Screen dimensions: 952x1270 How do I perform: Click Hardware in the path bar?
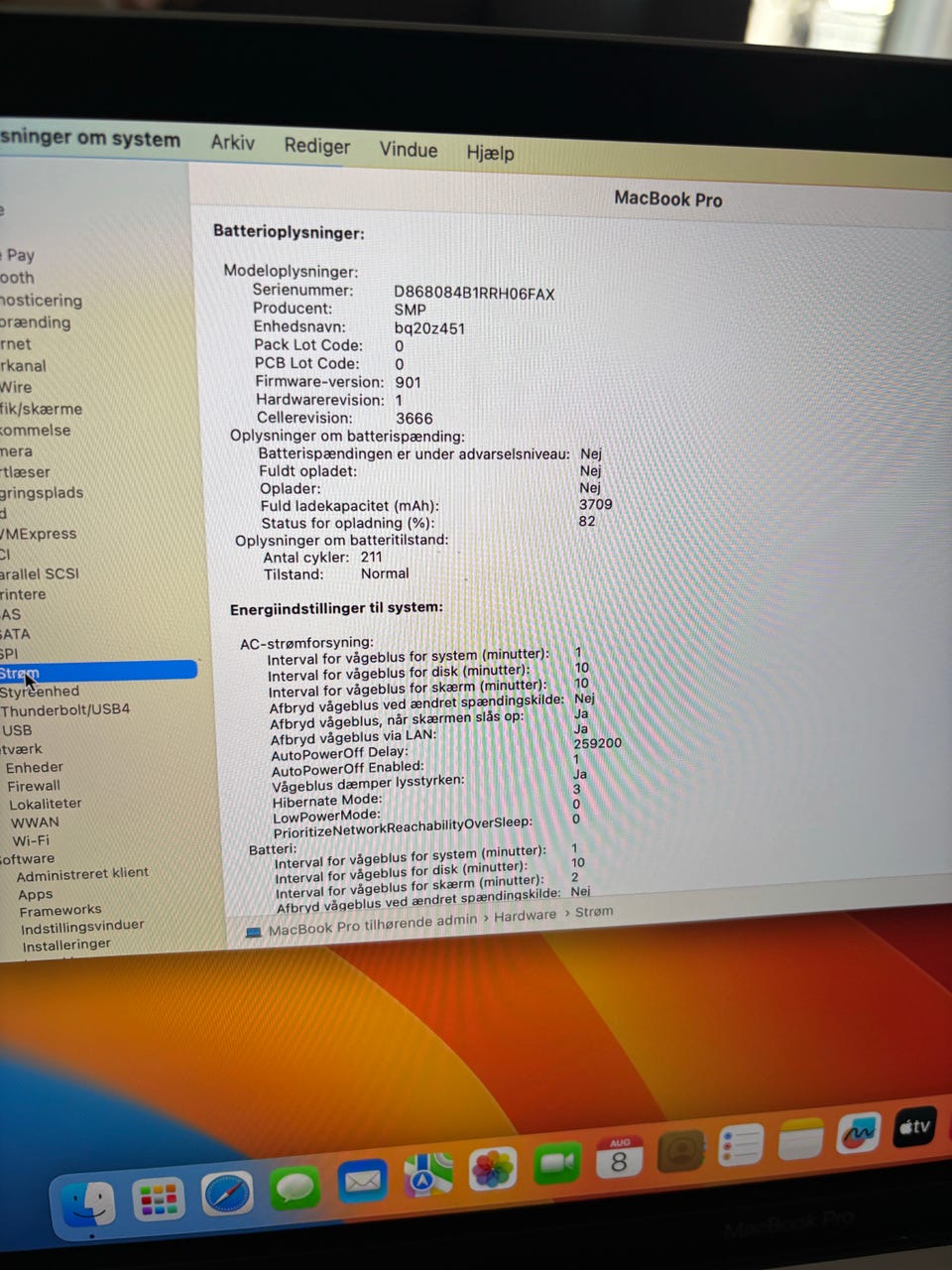(525, 916)
